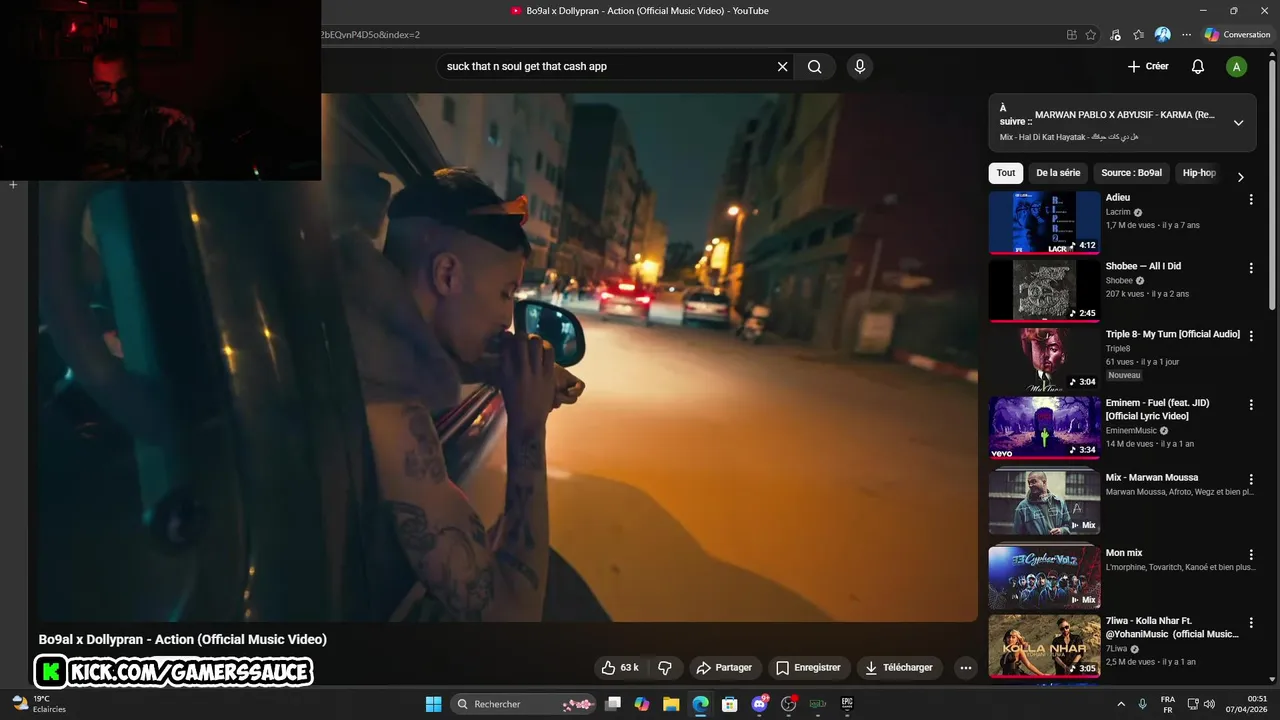Click the search magnifier button

[x=815, y=67]
